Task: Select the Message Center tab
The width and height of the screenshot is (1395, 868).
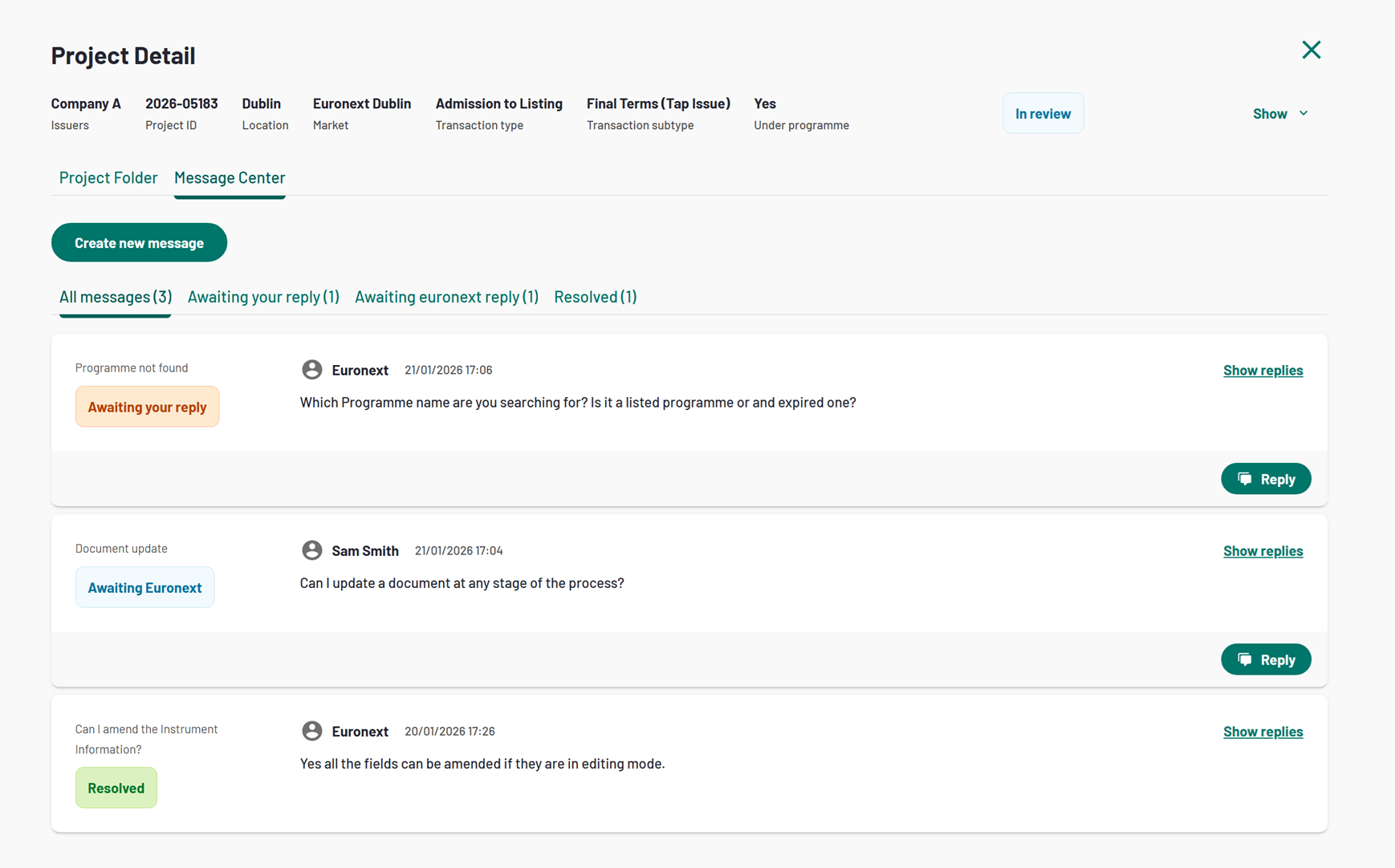Action: [230, 178]
